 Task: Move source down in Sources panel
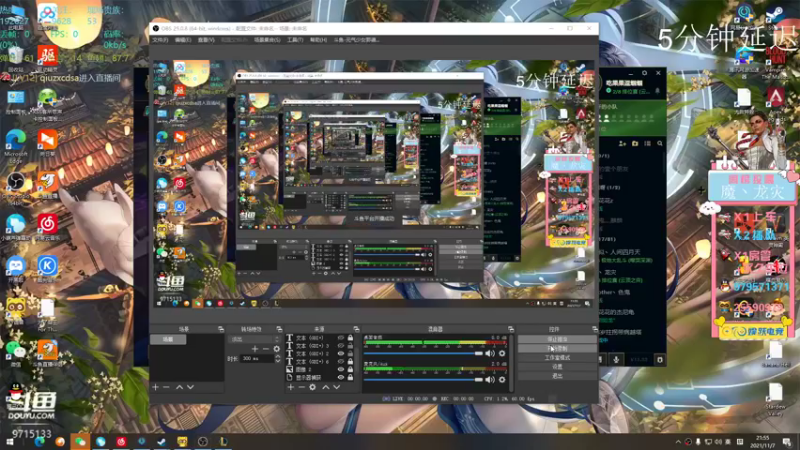(x=337, y=387)
